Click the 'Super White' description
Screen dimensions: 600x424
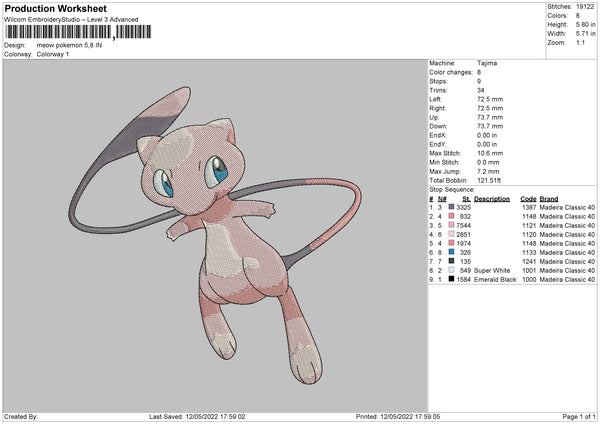point(492,271)
